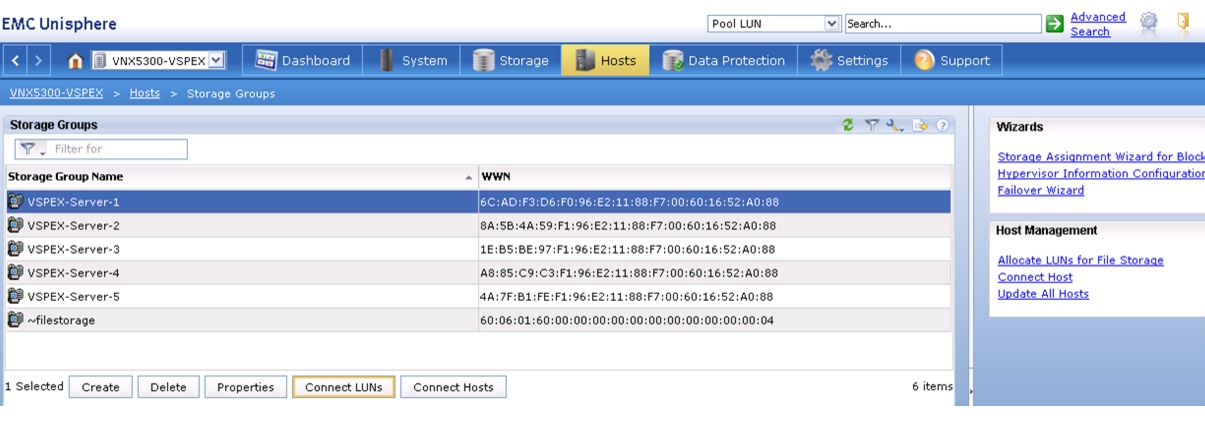Screen dimensions: 1205x440
Task: Sort by WWN column header
Action: pyautogui.click(x=715, y=177)
